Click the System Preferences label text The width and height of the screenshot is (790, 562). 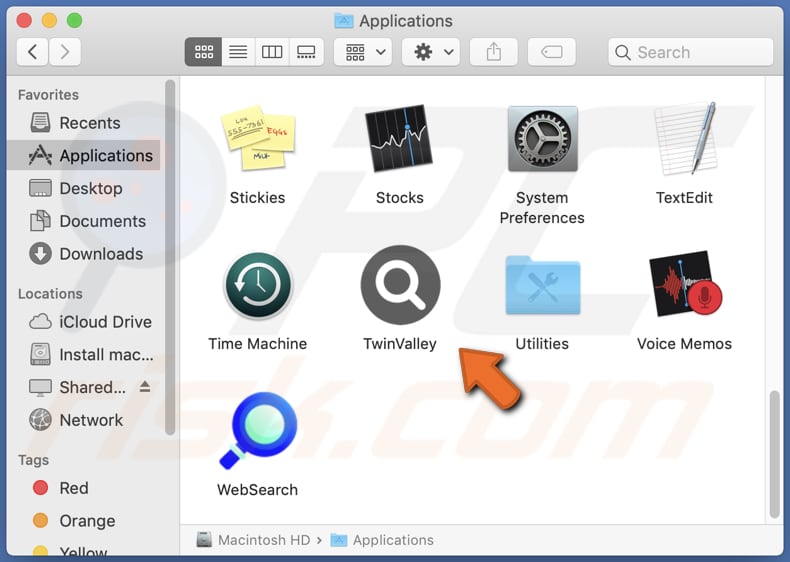pos(542,208)
